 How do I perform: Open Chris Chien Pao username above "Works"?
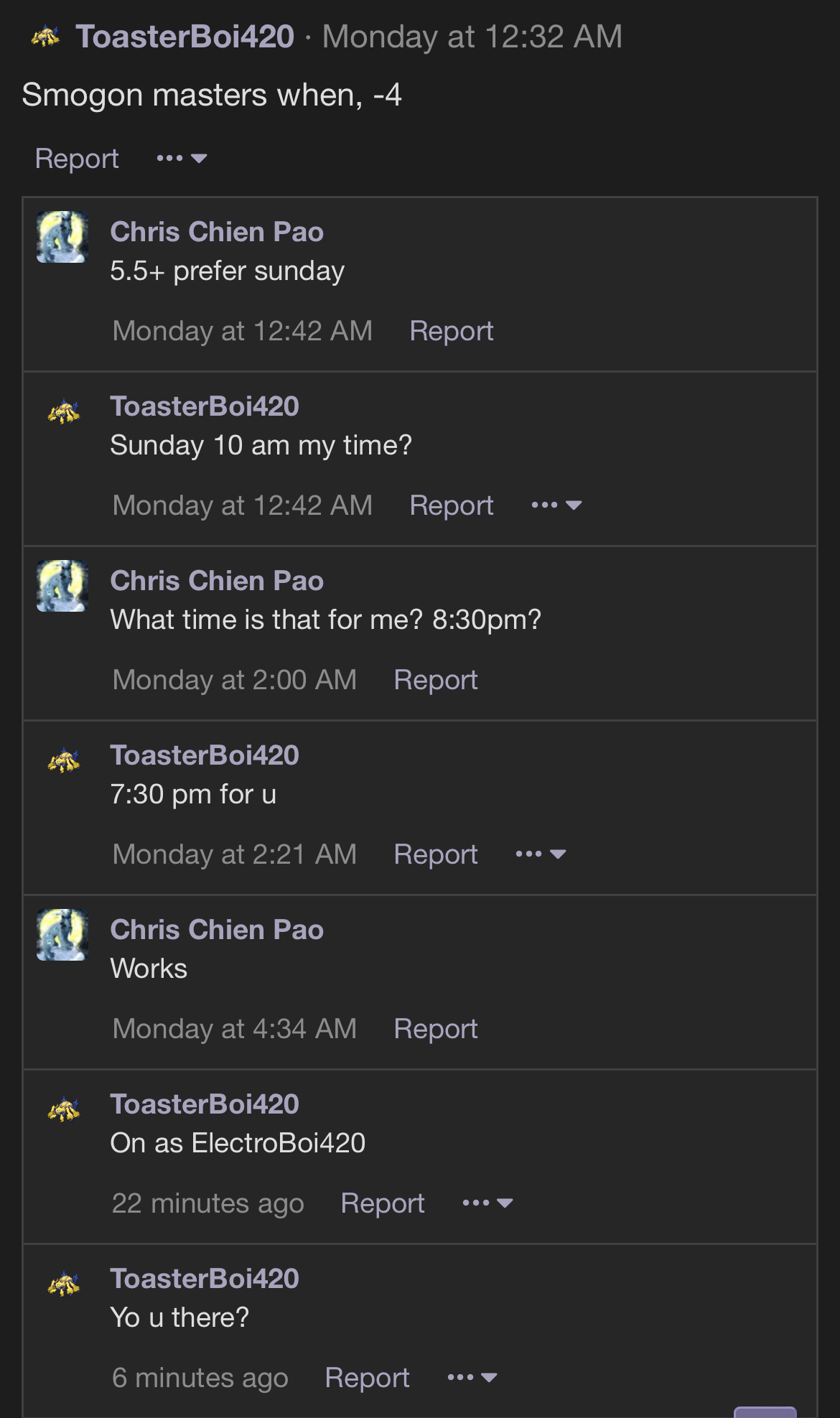(x=217, y=930)
